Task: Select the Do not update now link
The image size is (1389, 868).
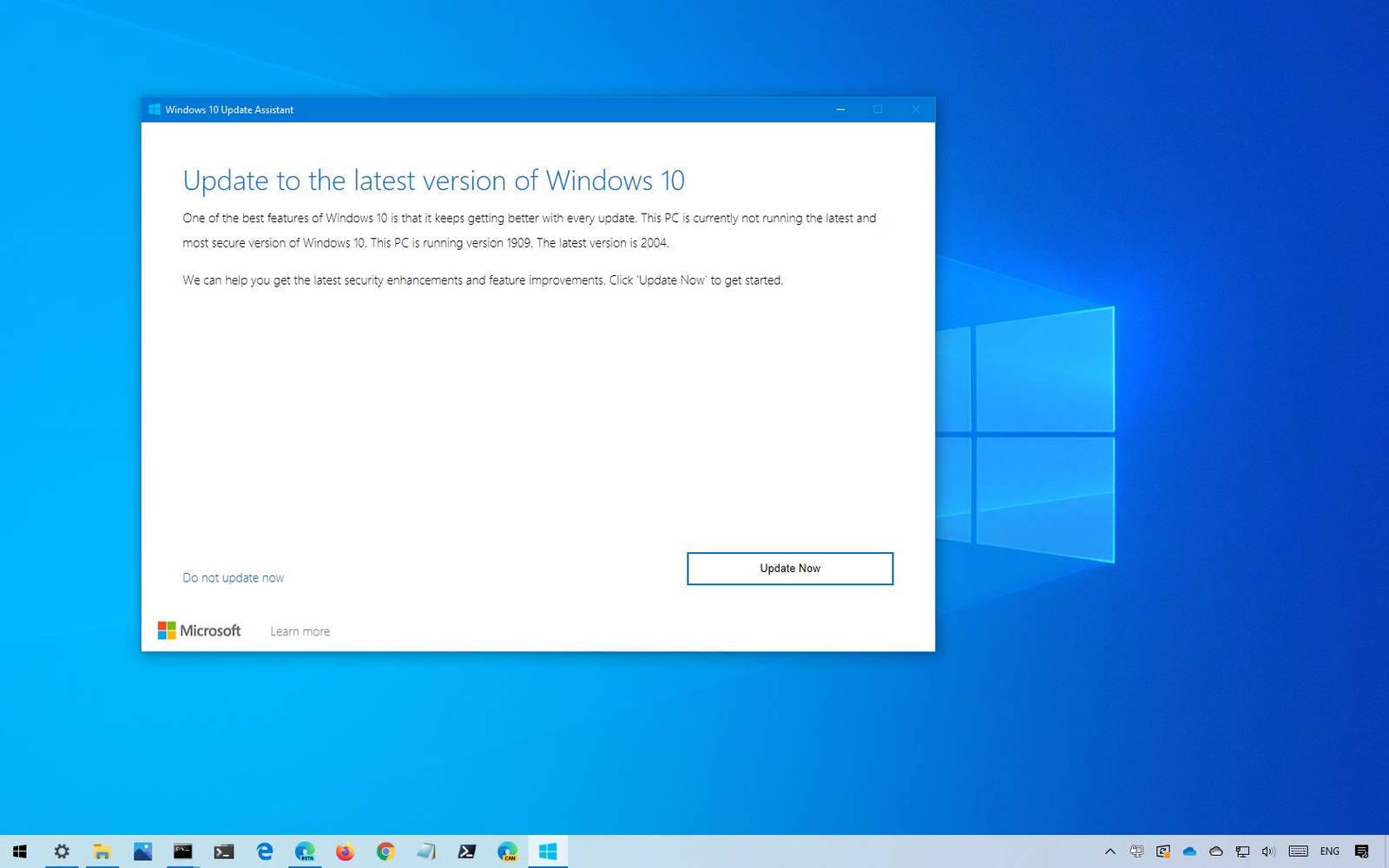Action: coord(233,576)
